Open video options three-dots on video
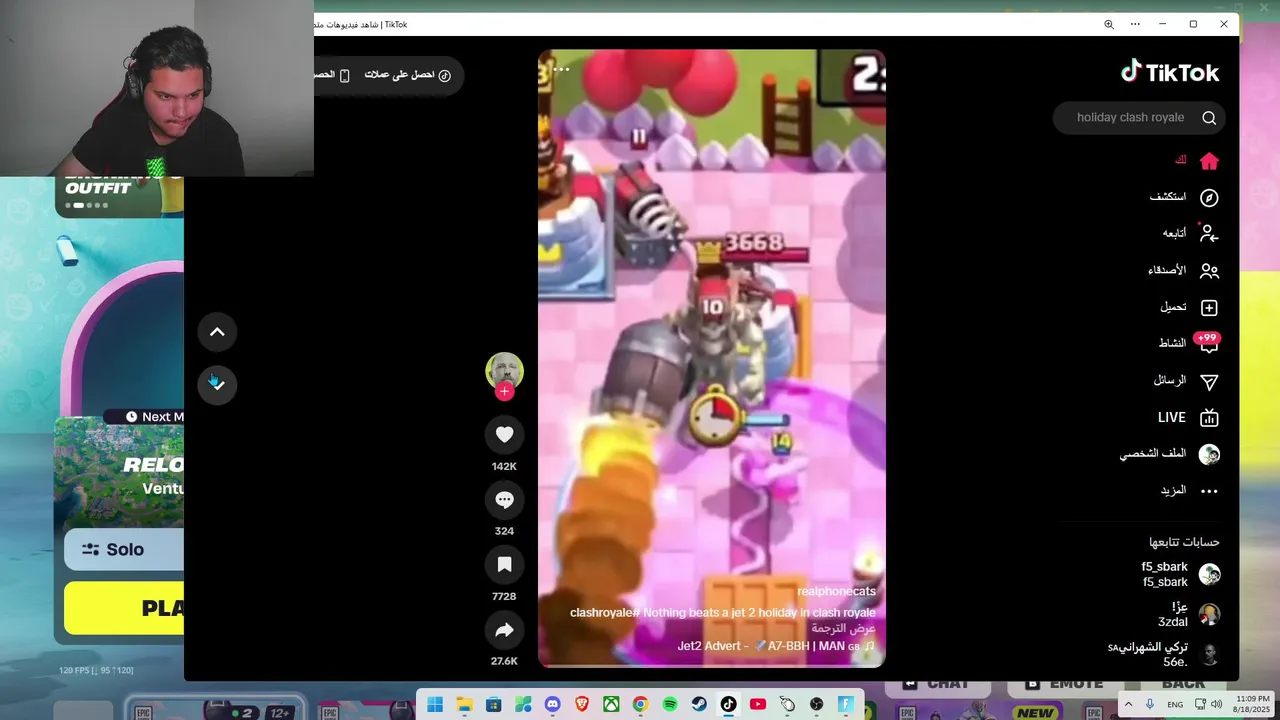 point(561,69)
